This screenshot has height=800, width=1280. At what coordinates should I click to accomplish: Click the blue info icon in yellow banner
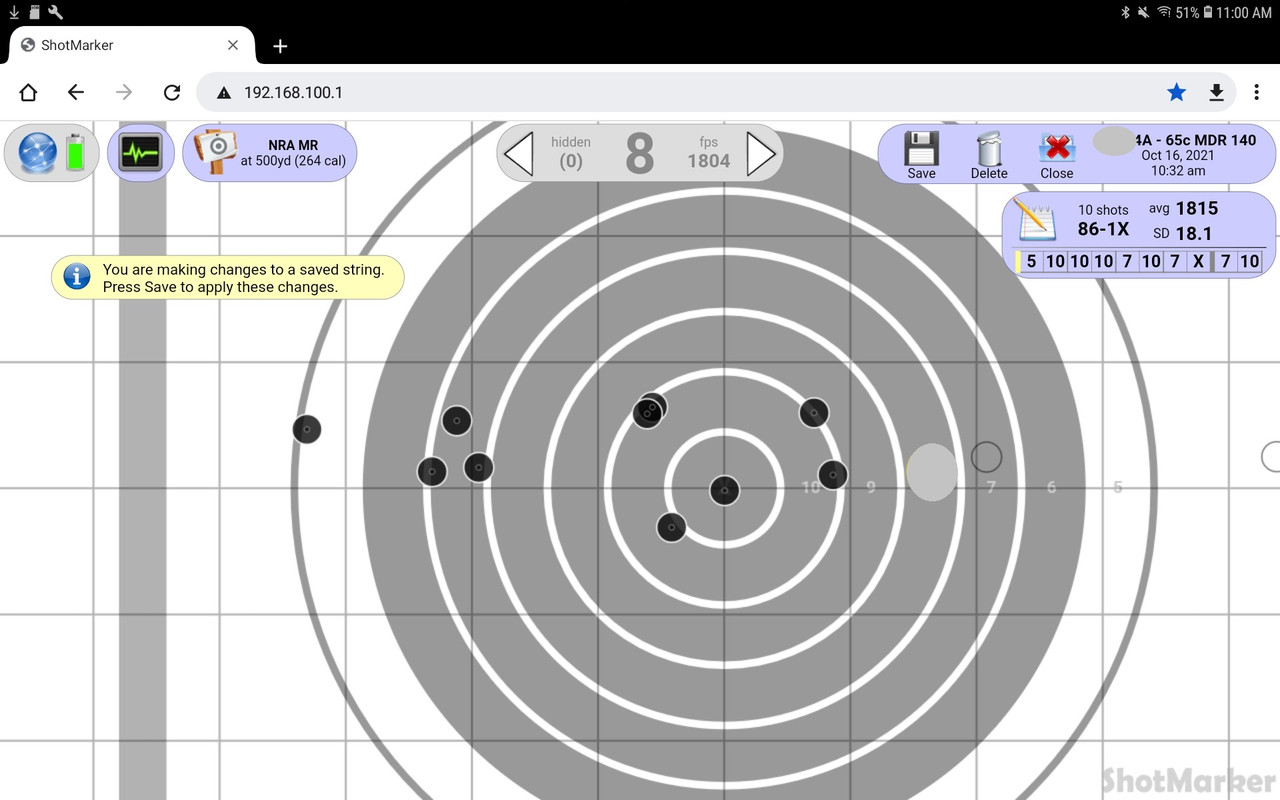[77, 277]
